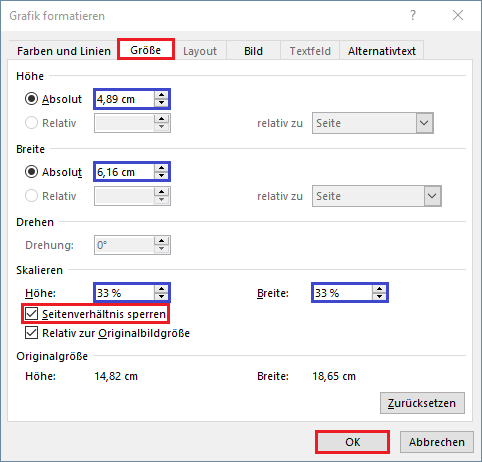Toggle Seitenverhältnis sperren checkbox
The image size is (482, 462).
(32, 314)
